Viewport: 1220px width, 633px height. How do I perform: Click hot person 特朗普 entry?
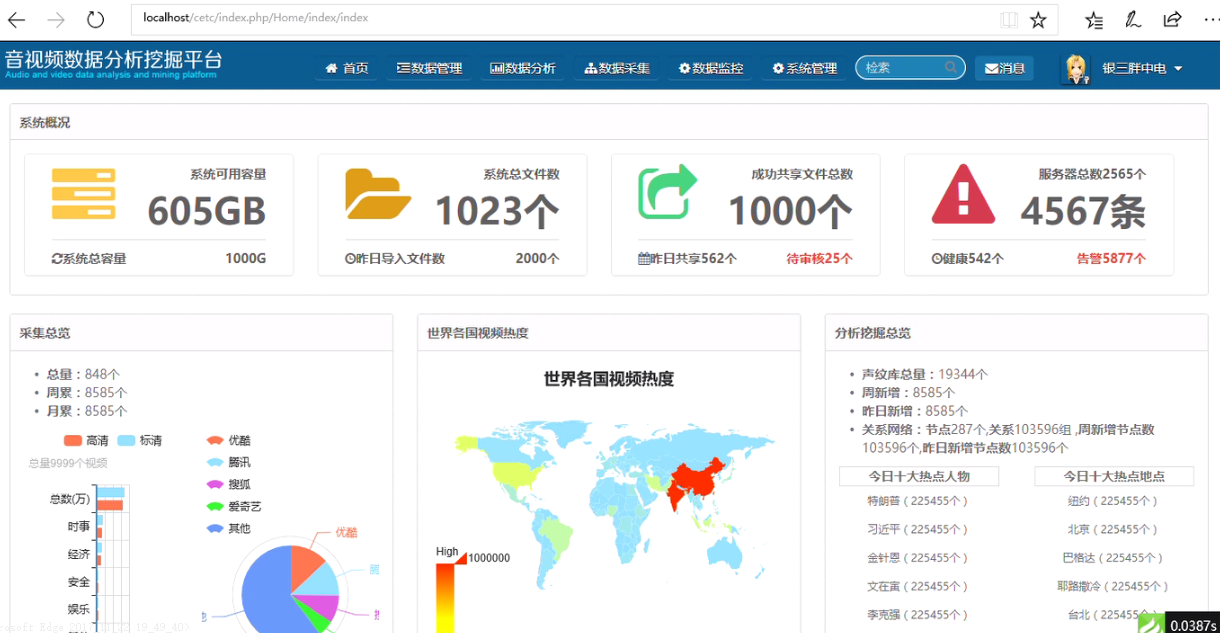pos(917,501)
